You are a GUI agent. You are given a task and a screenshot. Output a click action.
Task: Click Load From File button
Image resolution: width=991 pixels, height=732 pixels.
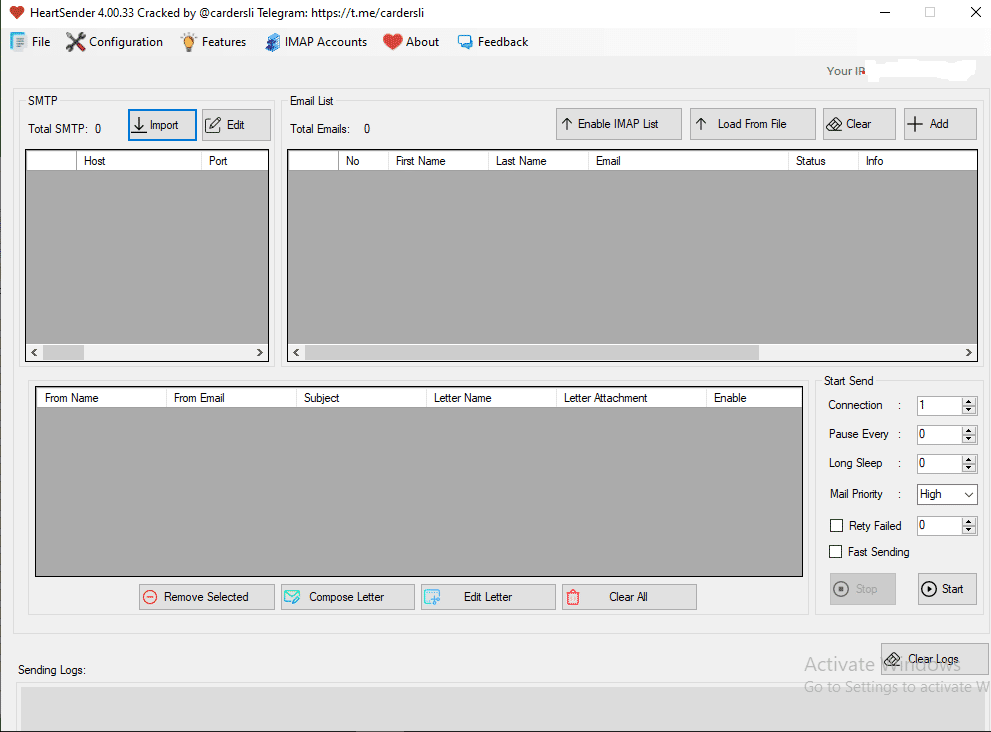click(x=752, y=124)
